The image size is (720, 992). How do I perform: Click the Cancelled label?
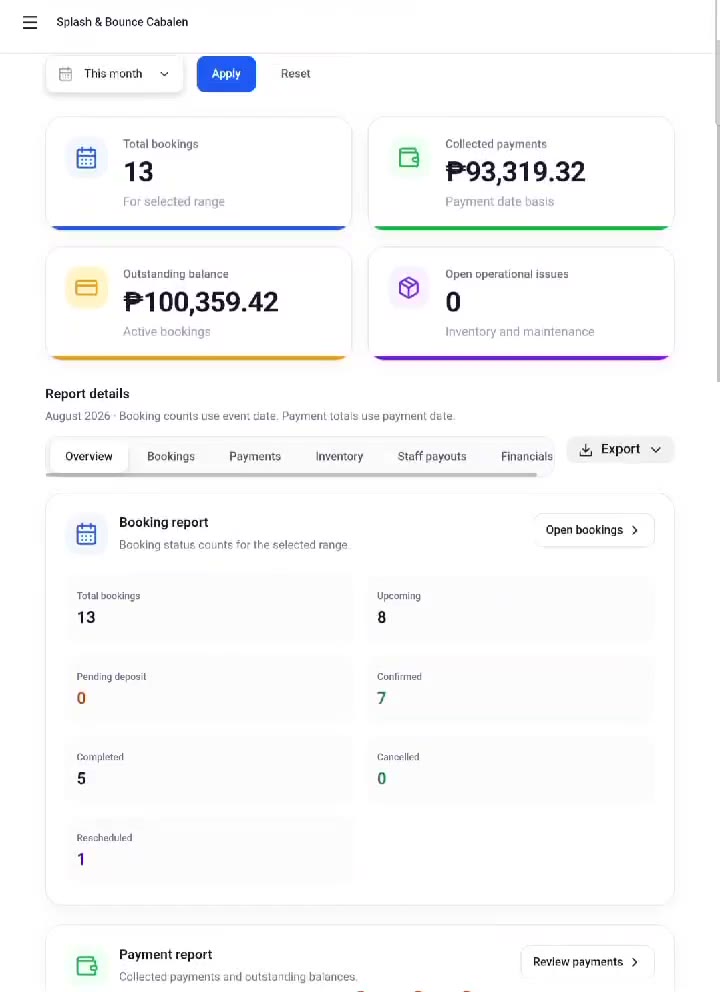(398, 757)
